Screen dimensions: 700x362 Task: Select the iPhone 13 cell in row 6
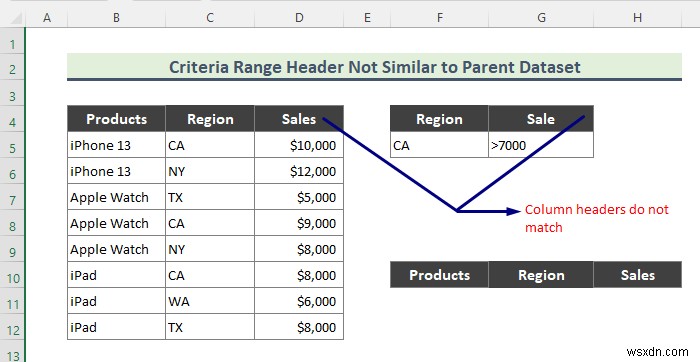coord(116,171)
